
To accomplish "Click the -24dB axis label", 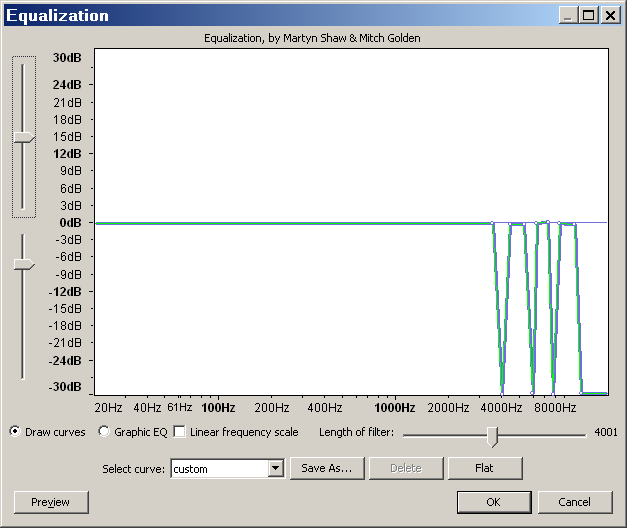I will 65,361.
